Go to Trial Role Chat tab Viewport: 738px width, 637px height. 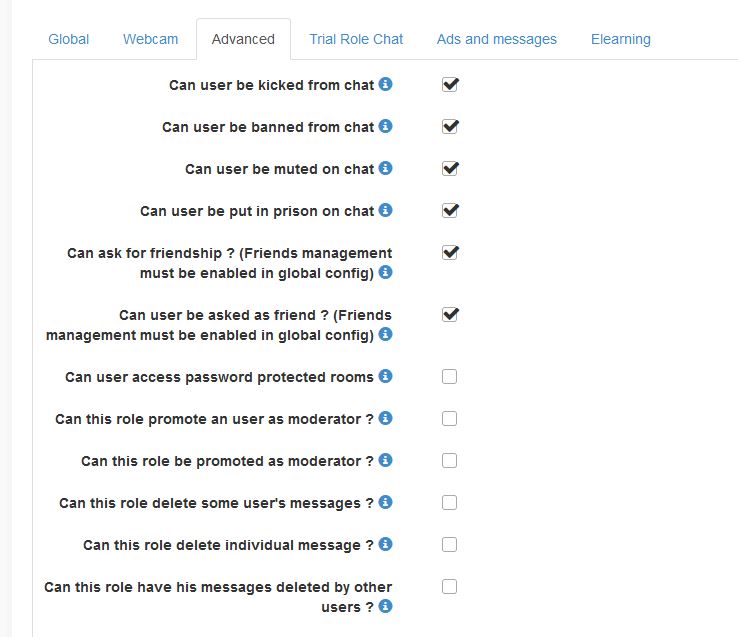tap(356, 39)
